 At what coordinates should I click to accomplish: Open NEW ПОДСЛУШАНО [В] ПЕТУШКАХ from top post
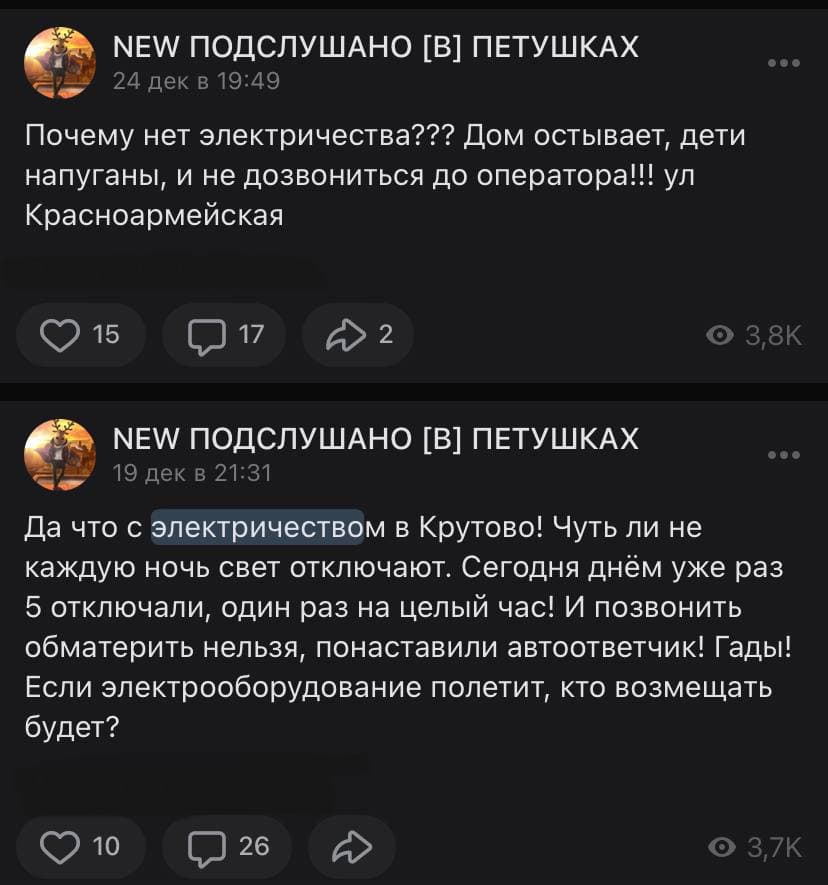(x=375, y=46)
